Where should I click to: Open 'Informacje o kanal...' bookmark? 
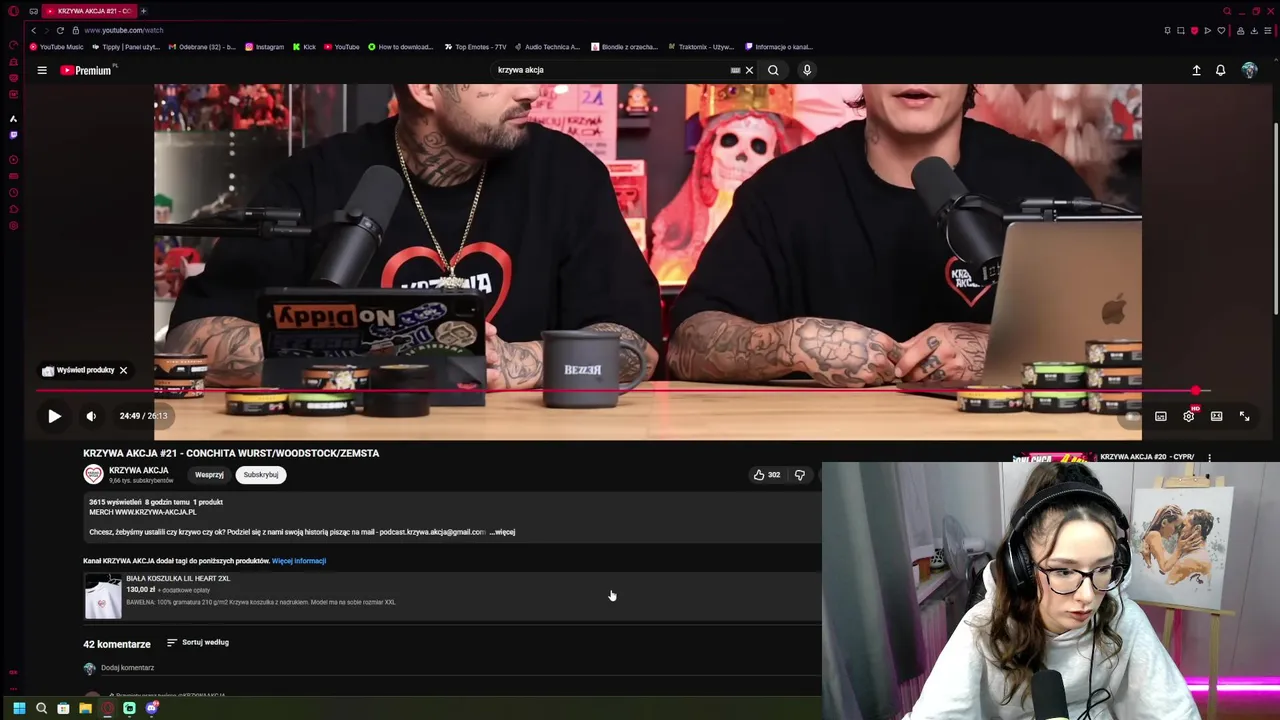point(779,47)
